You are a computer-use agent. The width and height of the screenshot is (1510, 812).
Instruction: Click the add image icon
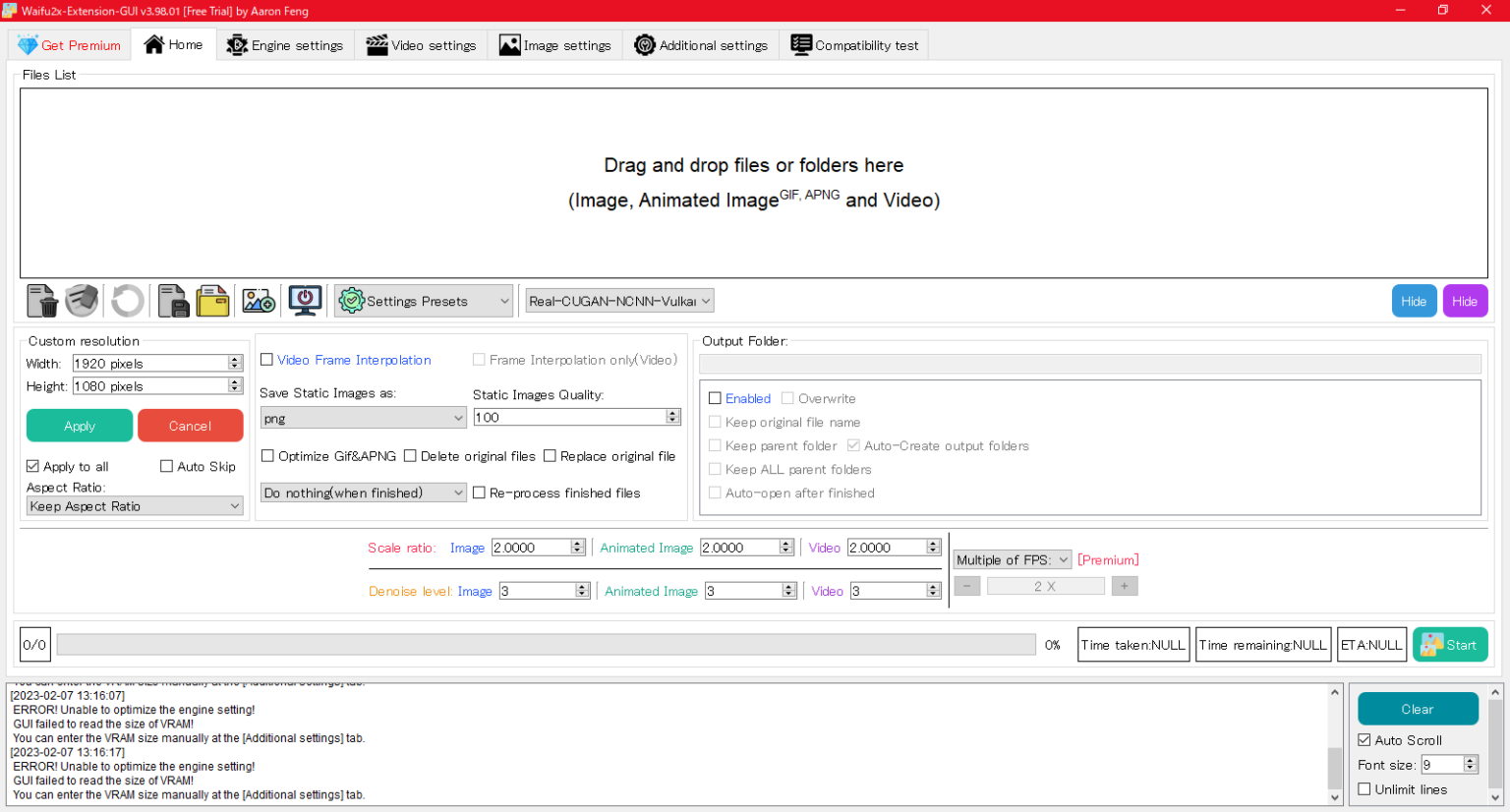259,301
